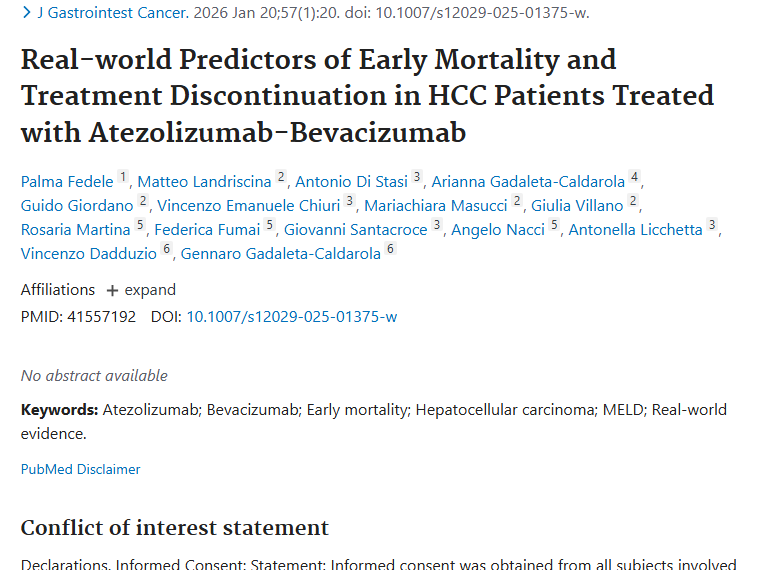
Task: Open the PubMed Disclaimer link
Action: [80, 469]
